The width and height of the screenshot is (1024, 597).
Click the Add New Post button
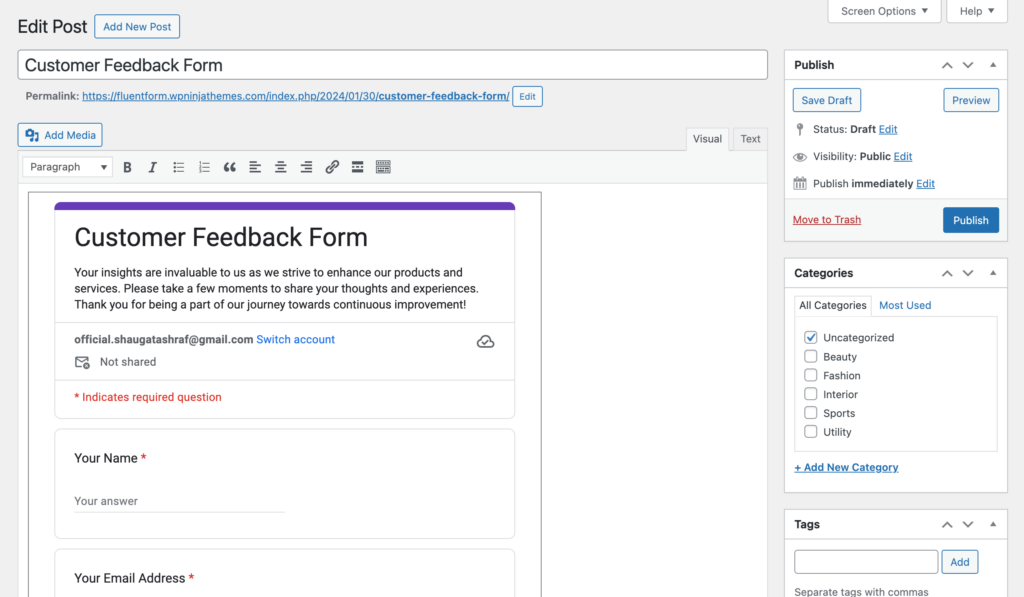(x=137, y=27)
